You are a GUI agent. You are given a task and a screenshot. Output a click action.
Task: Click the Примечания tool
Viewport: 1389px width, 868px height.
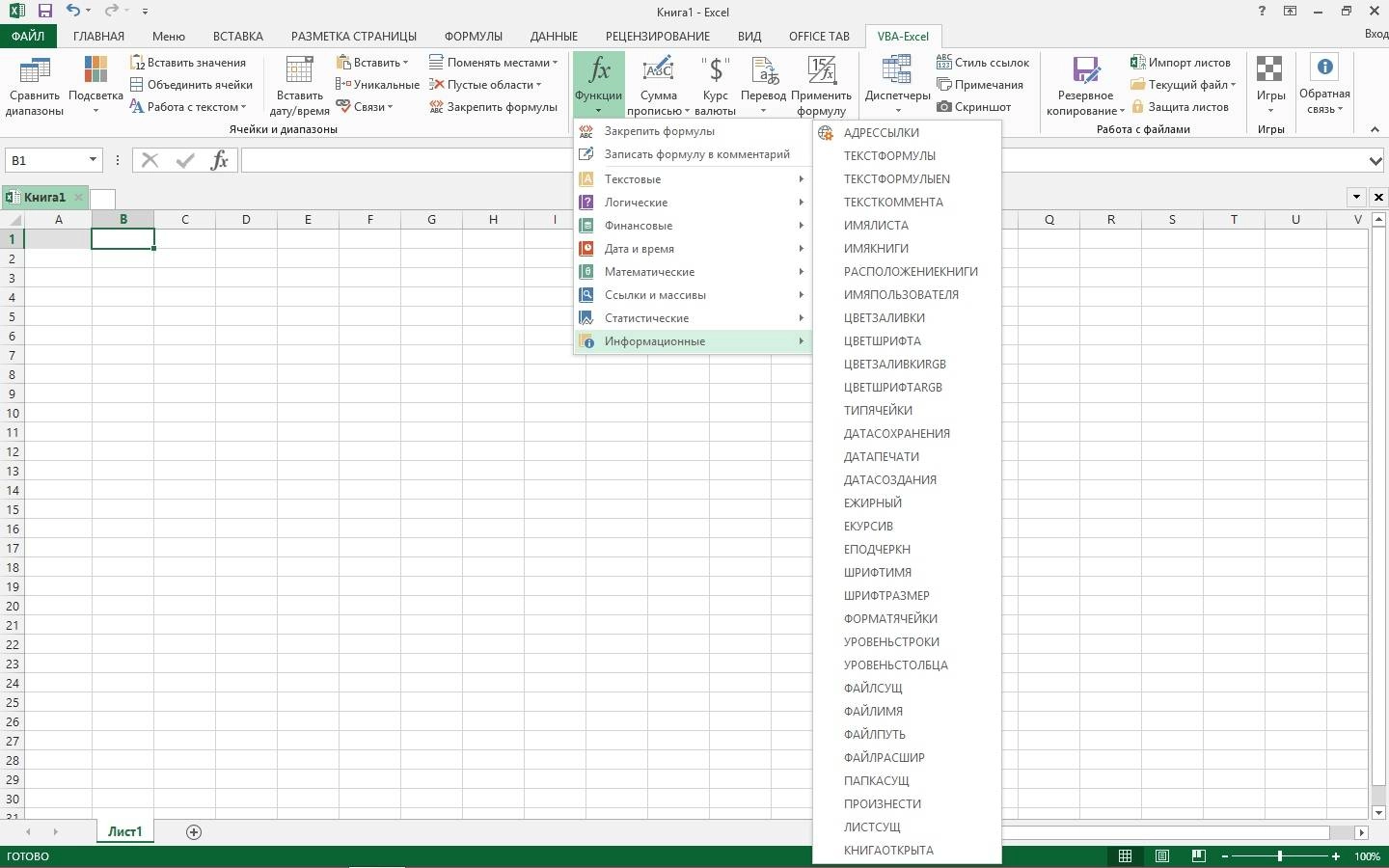pyautogui.click(x=979, y=85)
